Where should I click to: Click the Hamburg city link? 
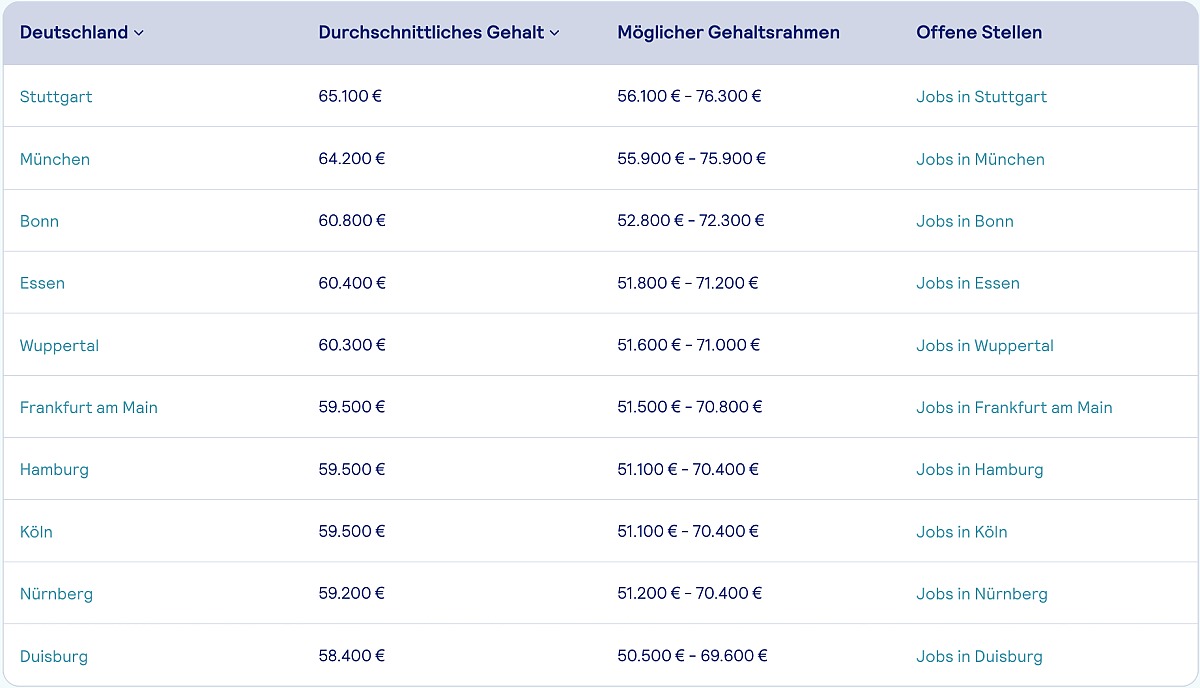click(54, 470)
